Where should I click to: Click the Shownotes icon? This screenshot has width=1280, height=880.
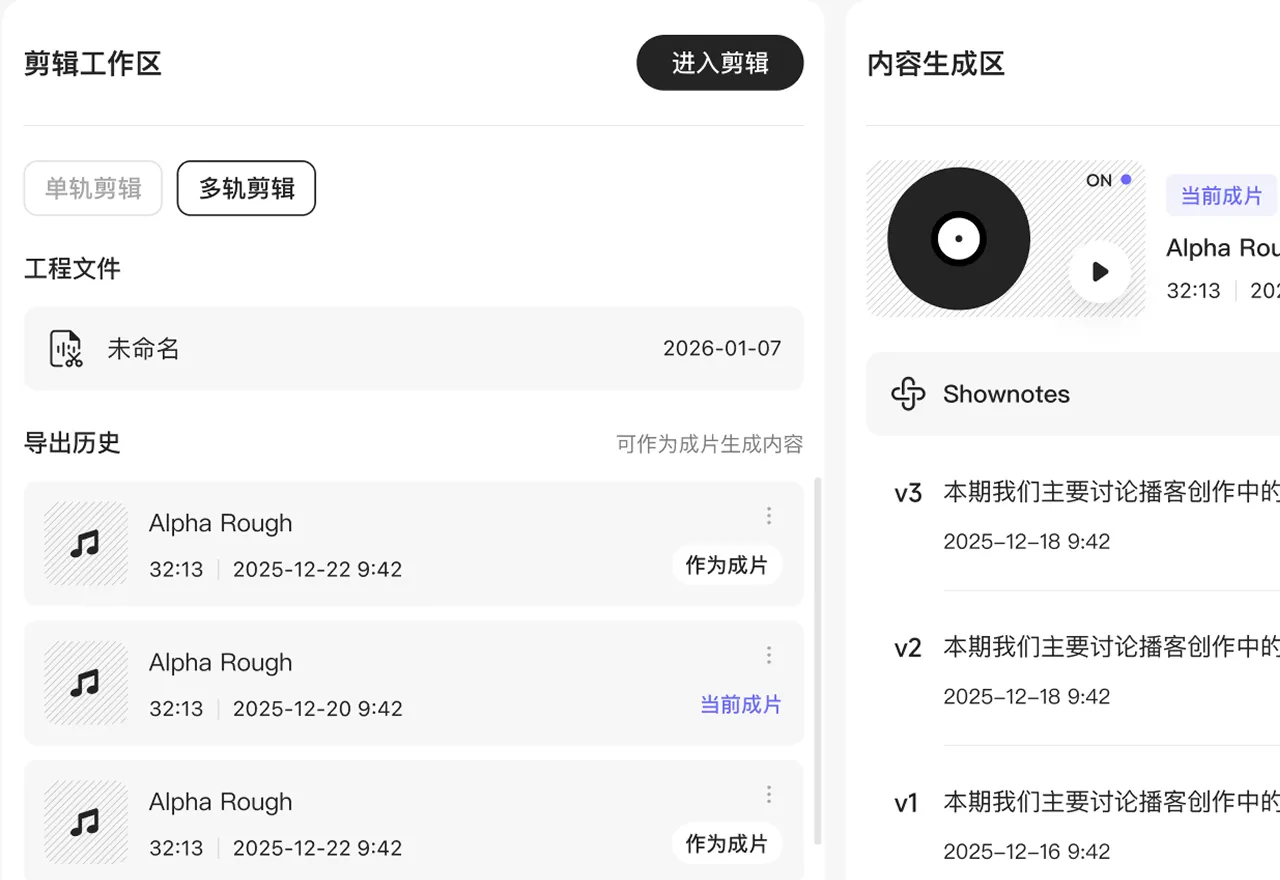pos(908,394)
